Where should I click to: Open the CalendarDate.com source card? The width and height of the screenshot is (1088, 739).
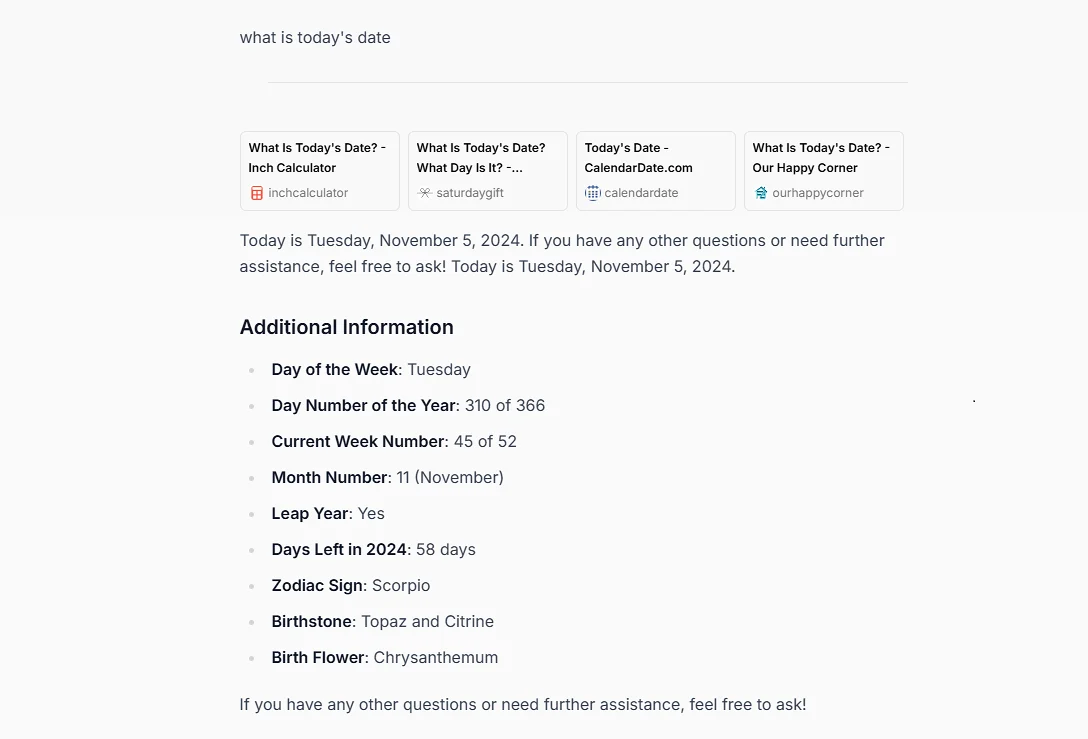click(x=656, y=171)
